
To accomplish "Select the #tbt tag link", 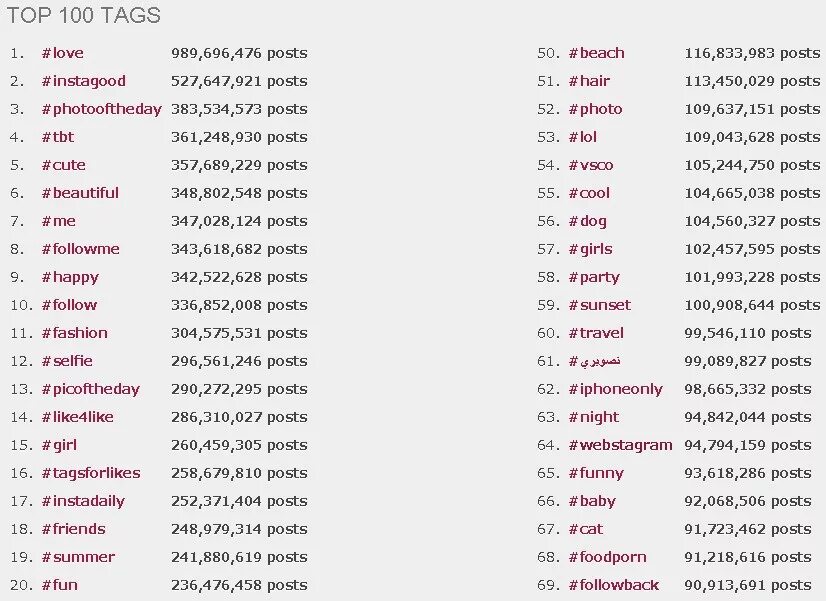I will pyautogui.click(x=57, y=137).
